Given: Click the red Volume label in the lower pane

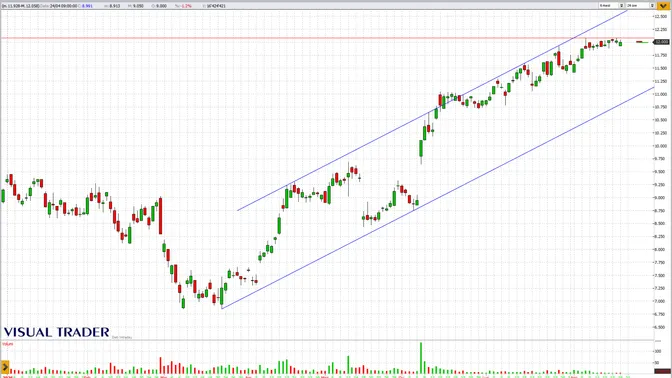Looking at the screenshot, I should click(8, 344).
